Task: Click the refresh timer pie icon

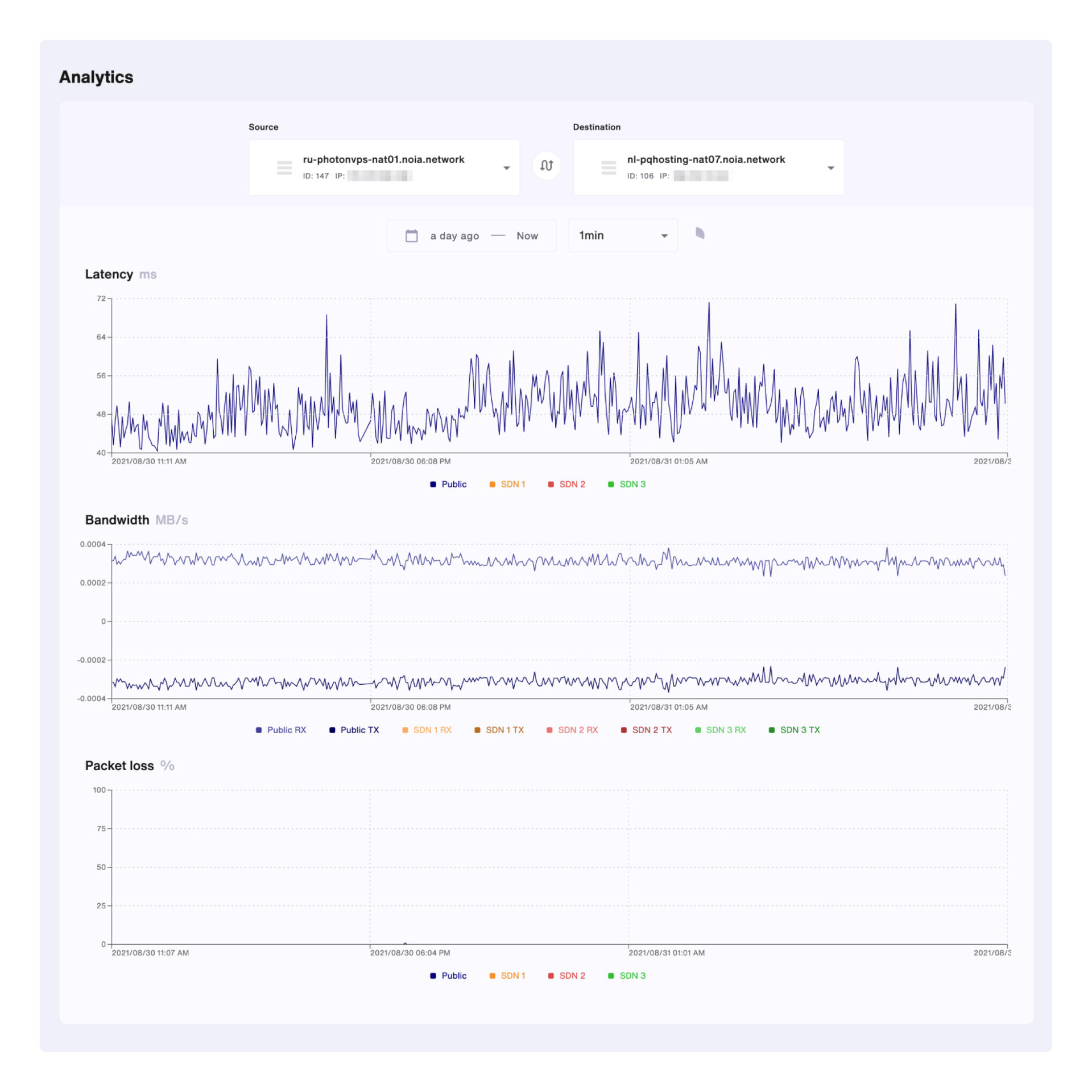Action: (x=700, y=233)
